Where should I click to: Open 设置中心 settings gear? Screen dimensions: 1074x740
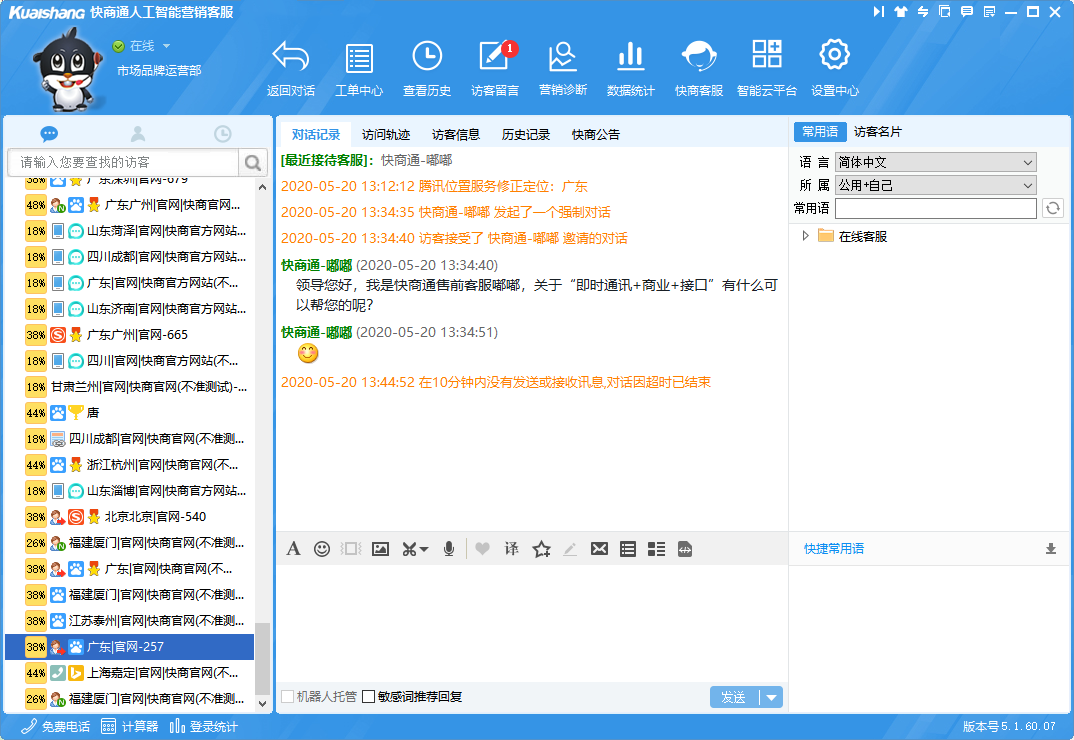(x=834, y=58)
